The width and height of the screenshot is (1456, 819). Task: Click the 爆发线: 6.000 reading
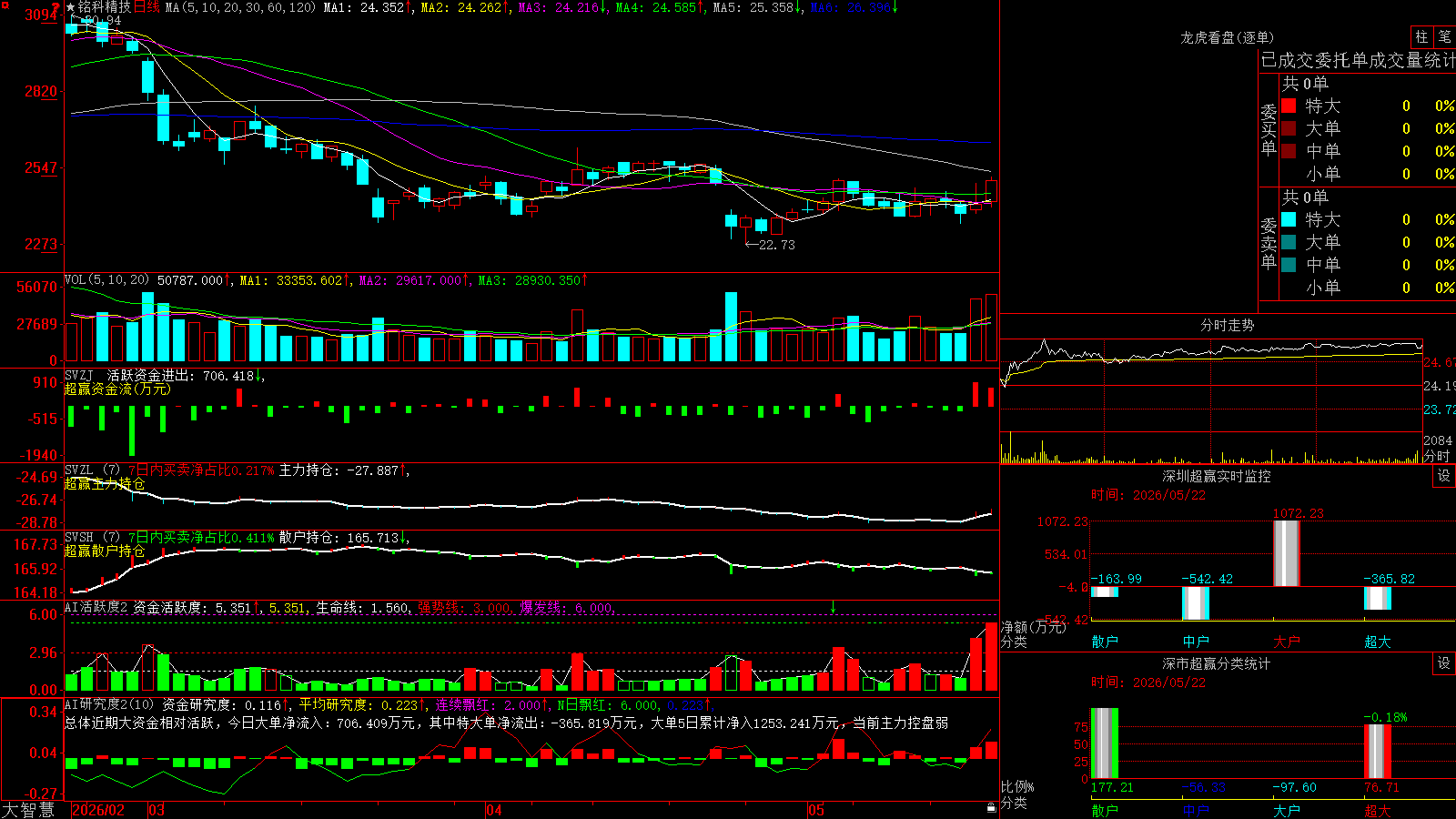click(569, 608)
